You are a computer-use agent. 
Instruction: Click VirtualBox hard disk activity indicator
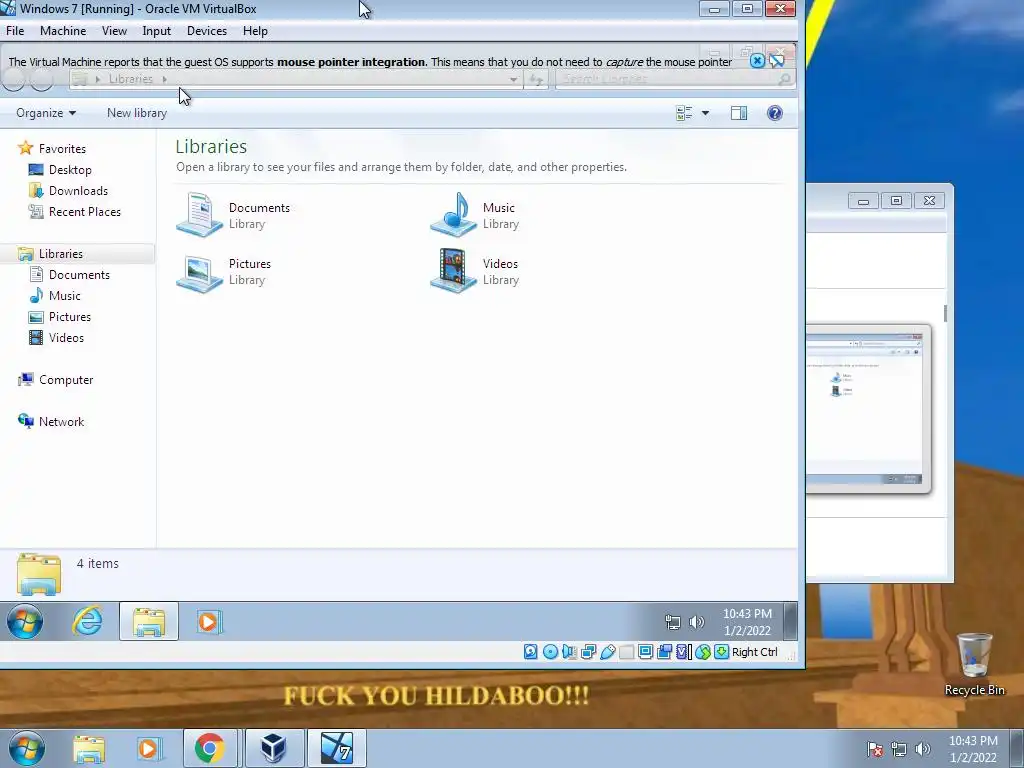[x=530, y=652]
